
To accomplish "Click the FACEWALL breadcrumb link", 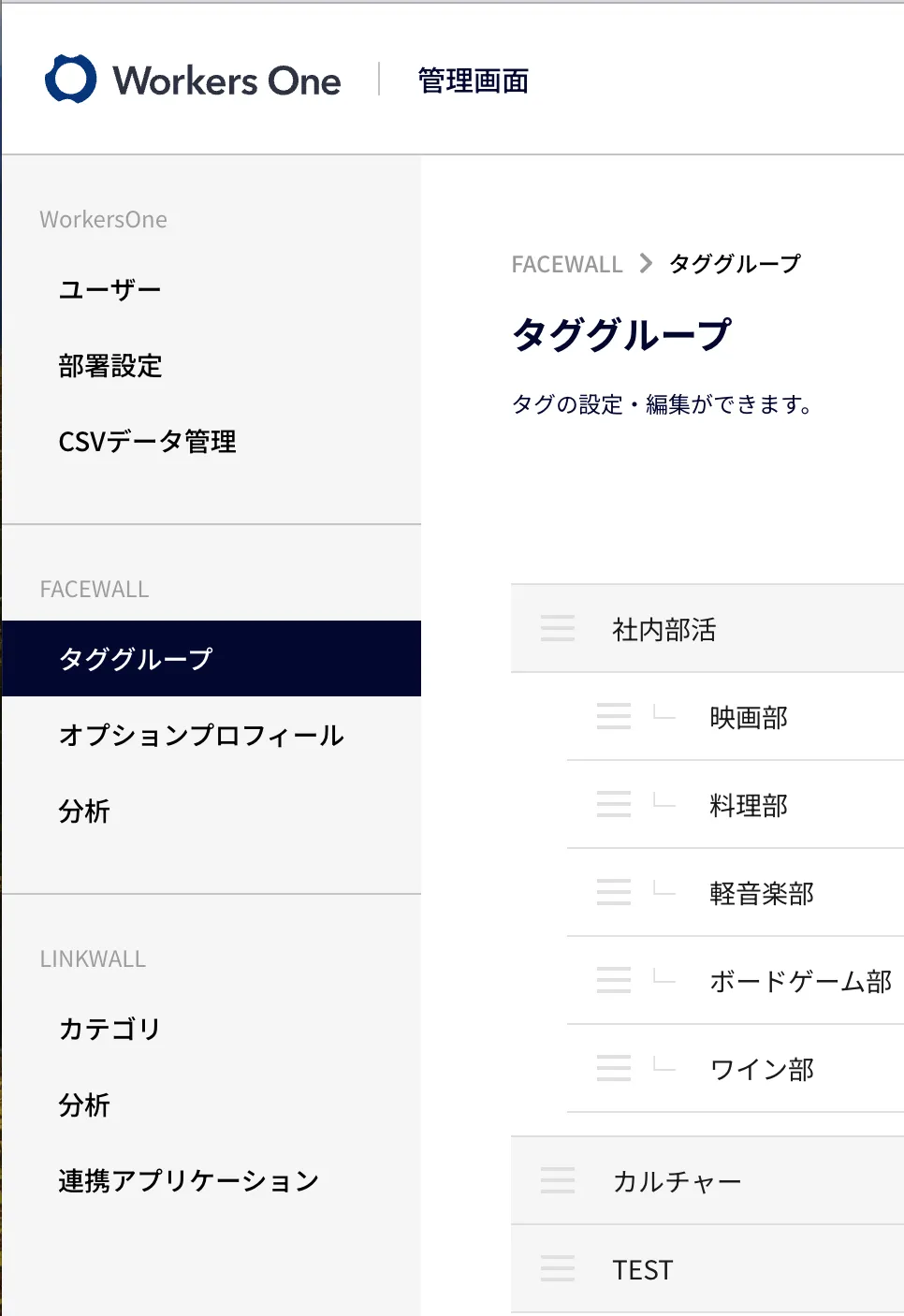I will pos(567,265).
